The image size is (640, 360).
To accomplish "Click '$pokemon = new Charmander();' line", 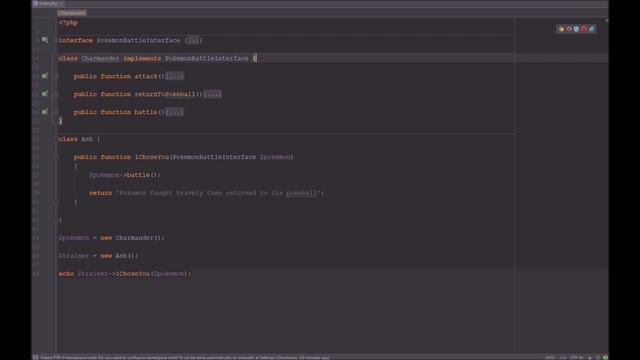I will click(111, 238).
